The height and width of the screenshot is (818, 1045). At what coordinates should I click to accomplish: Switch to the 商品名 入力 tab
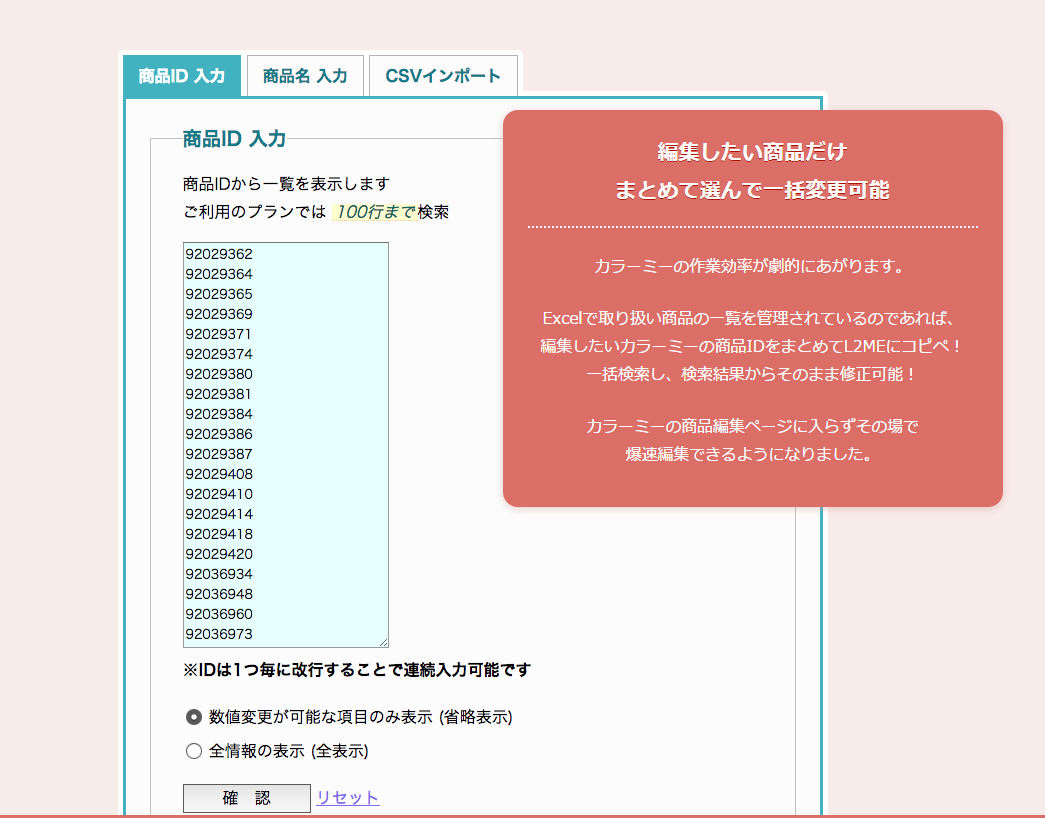click(x=304, y=75)
